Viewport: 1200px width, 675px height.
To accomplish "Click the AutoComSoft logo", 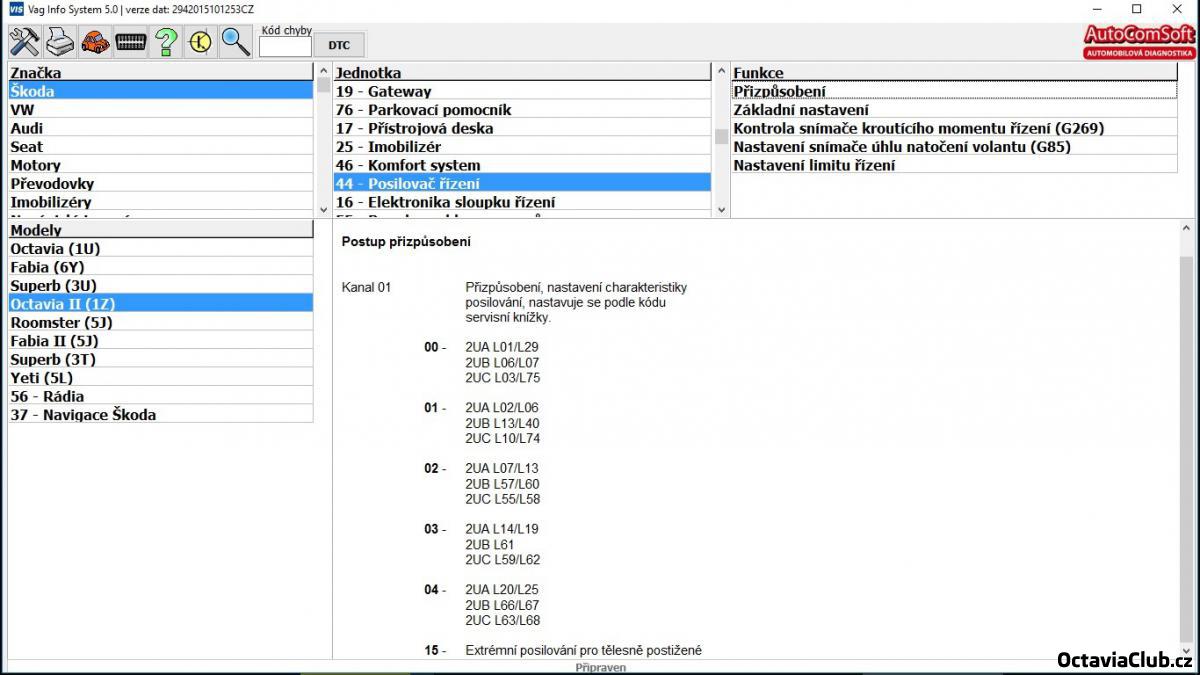I will 1139,41.
